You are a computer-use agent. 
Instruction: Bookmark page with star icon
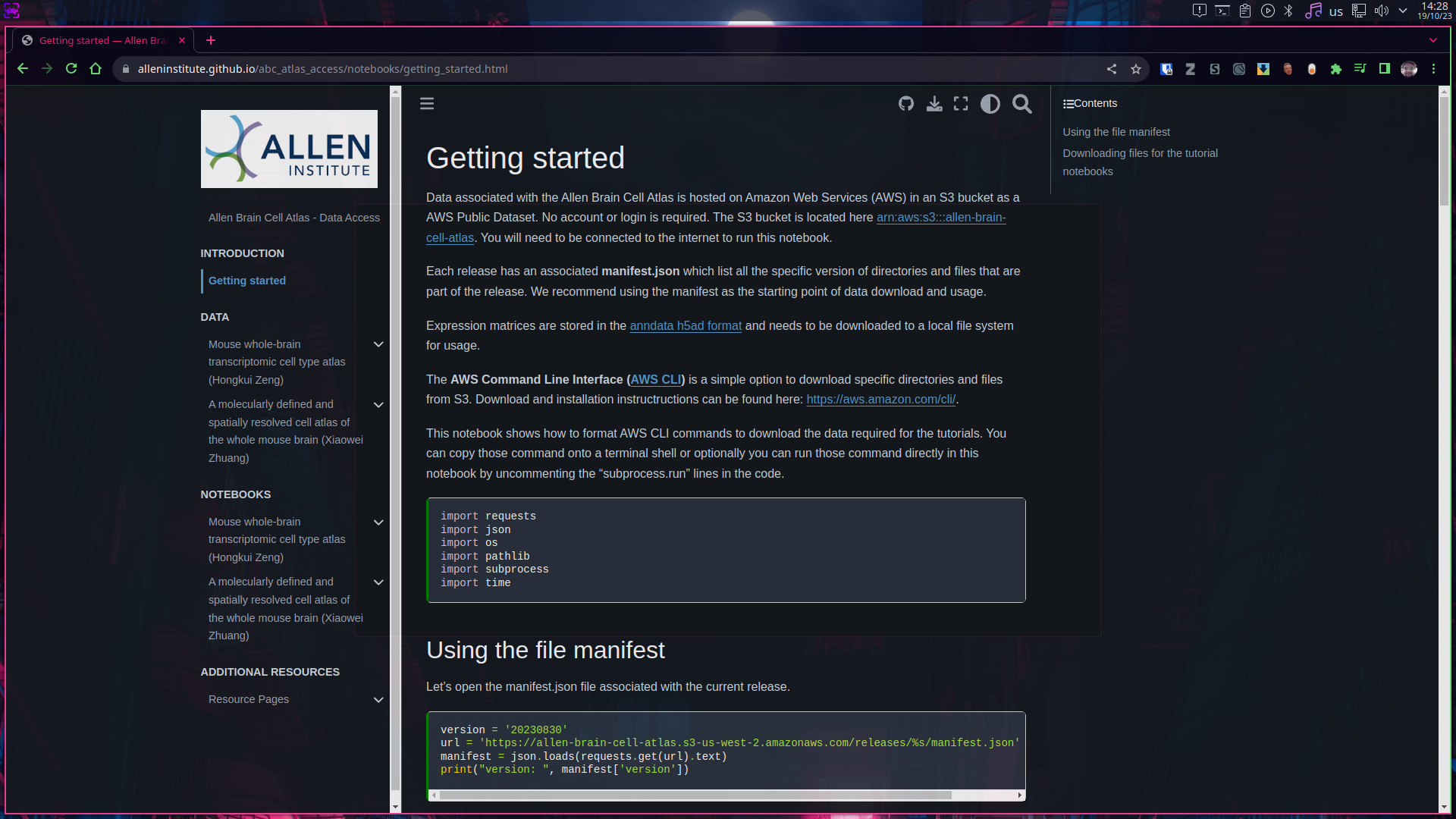(x=1136, y=69)
